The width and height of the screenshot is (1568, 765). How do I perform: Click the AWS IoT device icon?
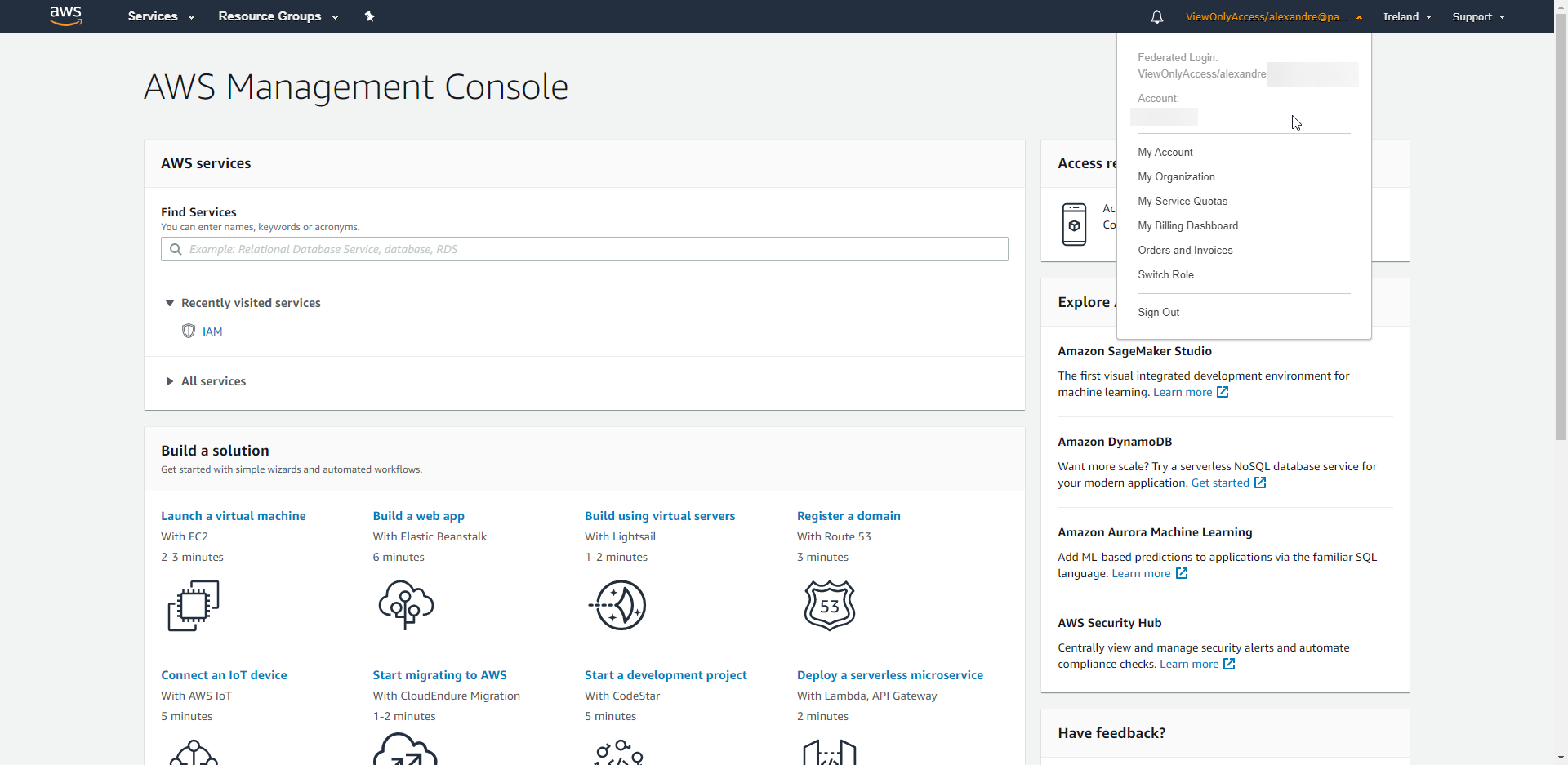pyautogui.click(x=194, y=752)
